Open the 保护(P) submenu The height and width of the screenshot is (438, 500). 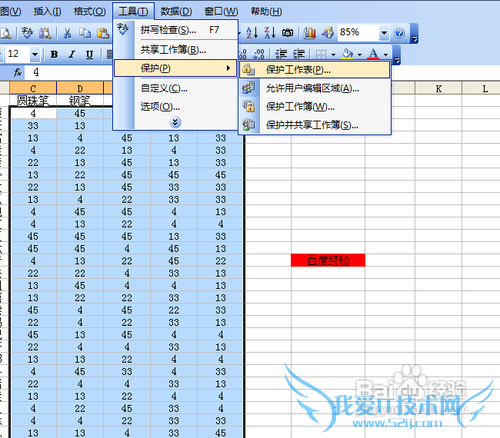[176, 68]
